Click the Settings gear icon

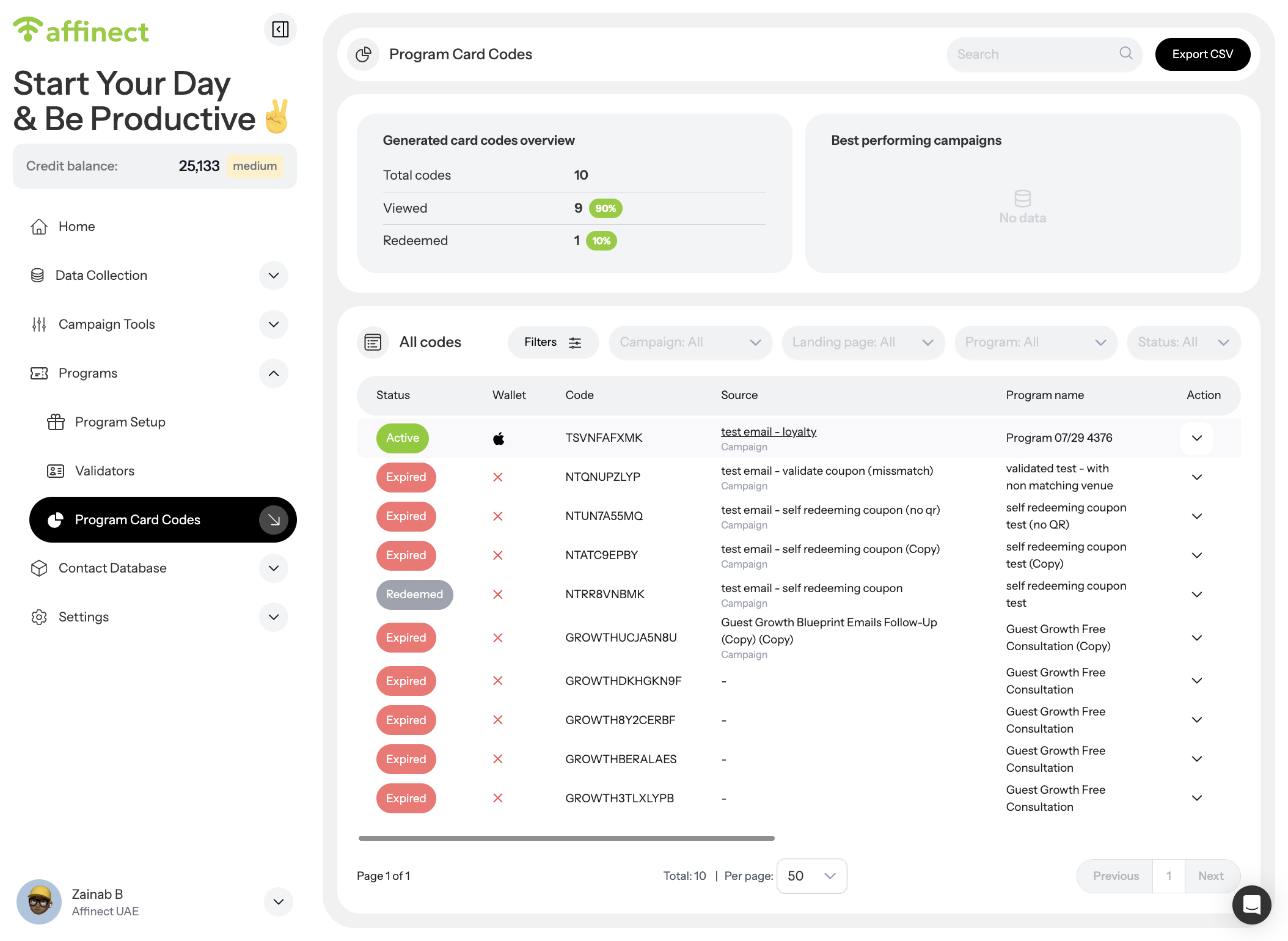point(39,617)
